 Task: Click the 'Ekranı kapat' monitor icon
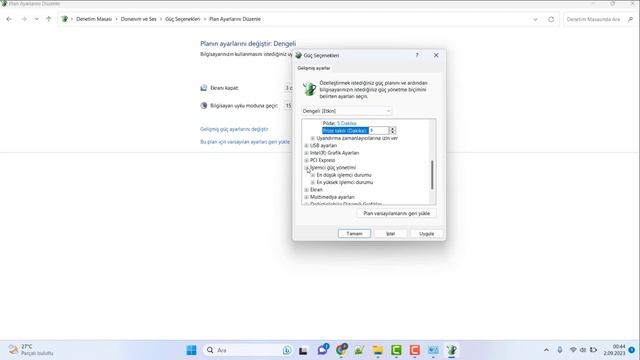click(204, 88)
